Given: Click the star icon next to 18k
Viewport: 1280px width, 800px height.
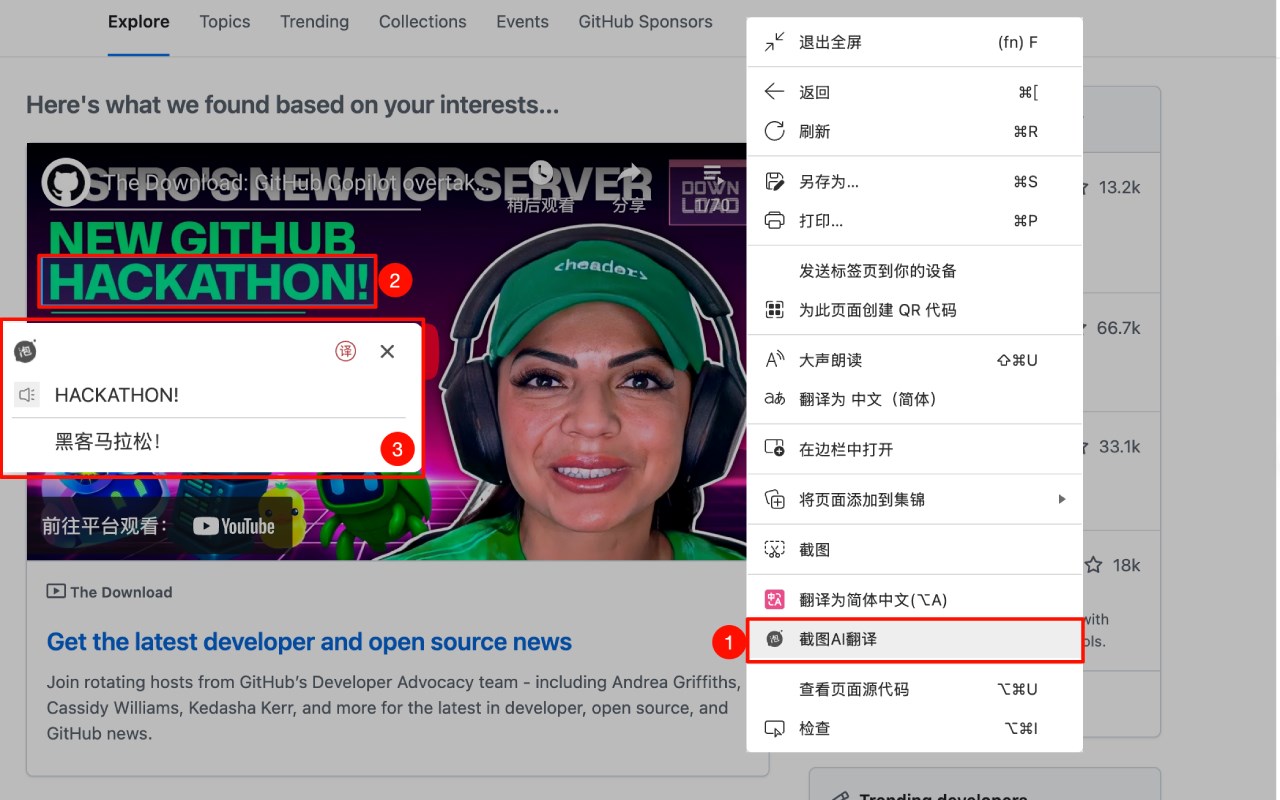Looking at the screenshot, I should [1094, 565].
